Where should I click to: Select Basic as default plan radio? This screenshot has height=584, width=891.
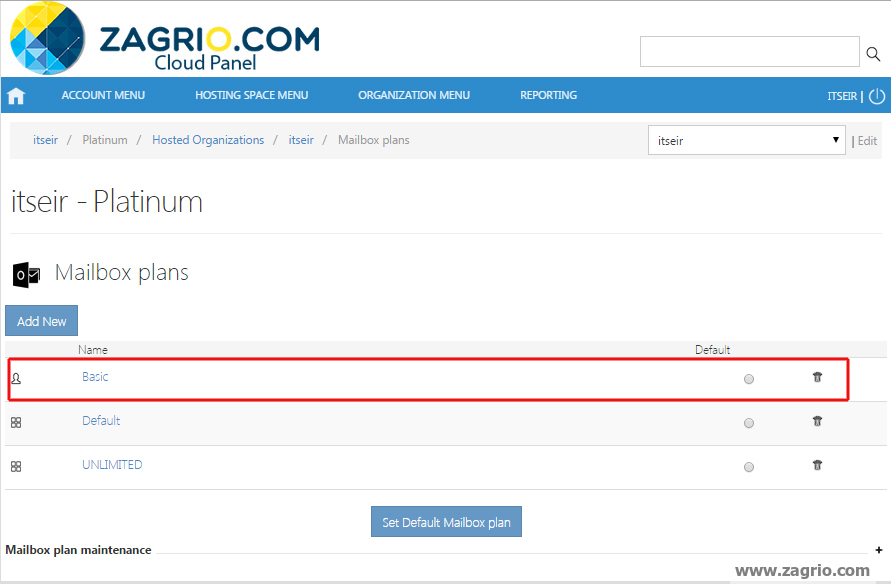[749, 379]
